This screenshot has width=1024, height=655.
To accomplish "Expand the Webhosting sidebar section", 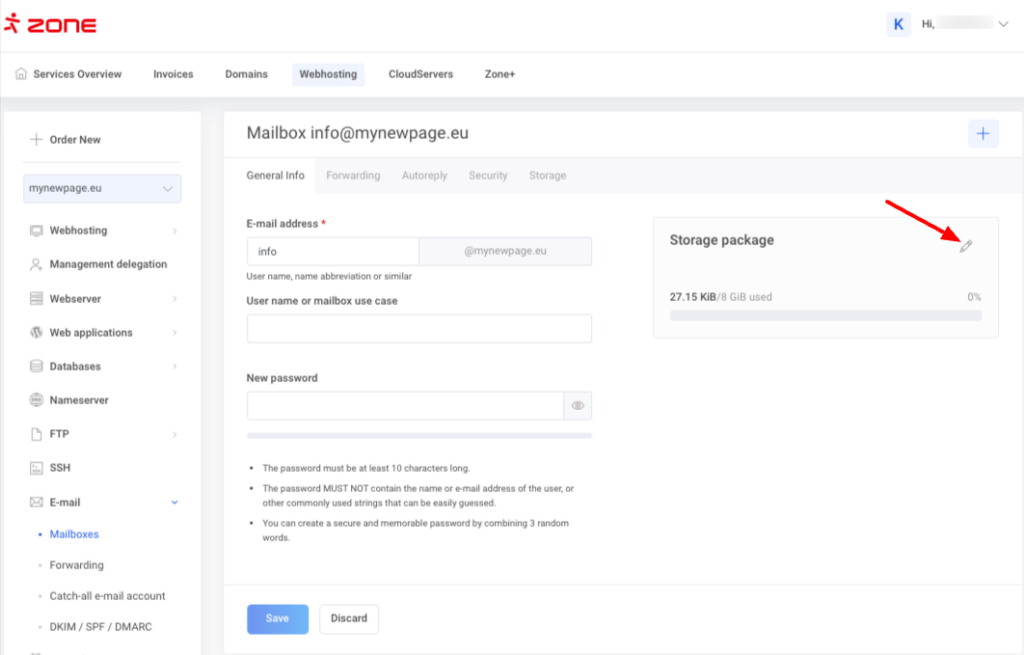I will click(174, 231).
